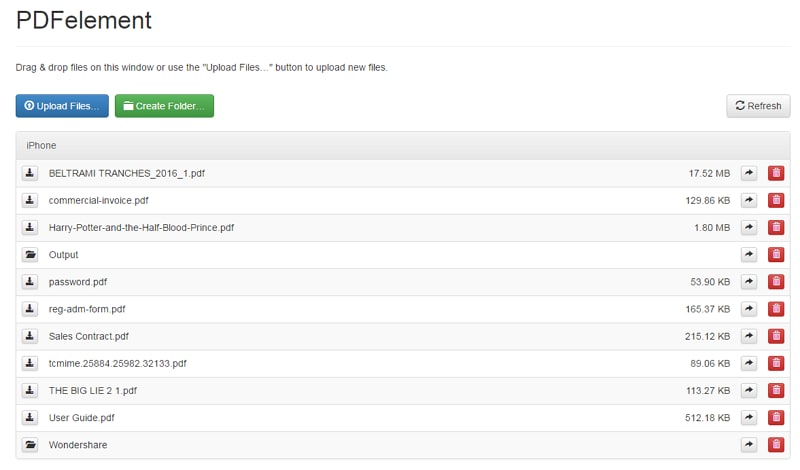
Task: Click the Create Folder button
Action: (164, 106)
